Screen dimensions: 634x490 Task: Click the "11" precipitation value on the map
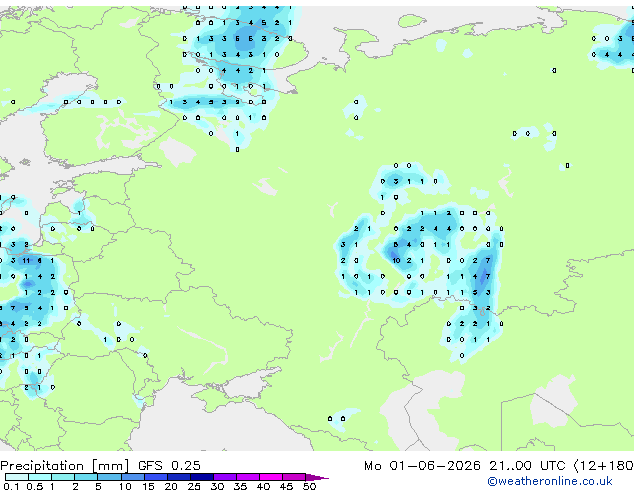pos(26,261)
